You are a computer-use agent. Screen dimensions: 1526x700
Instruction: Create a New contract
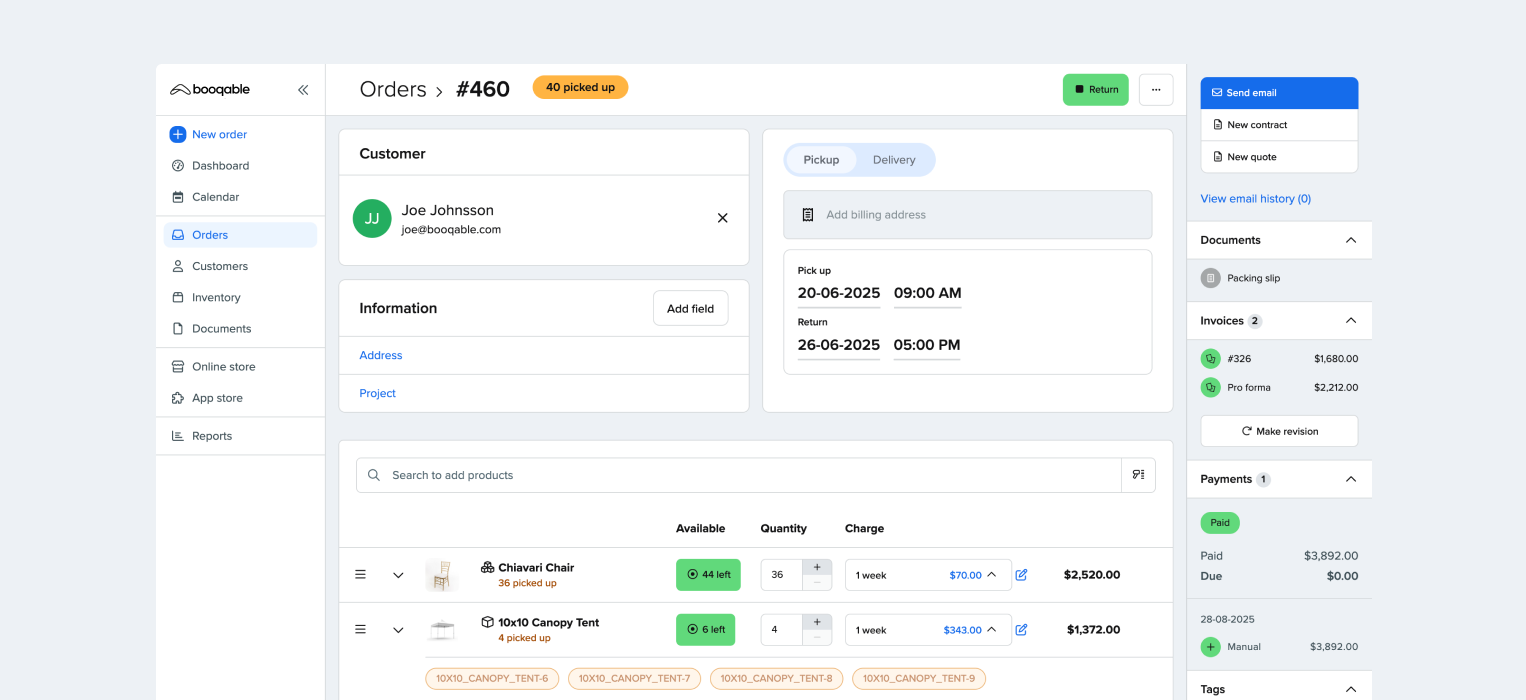(x=1279, y=125)
